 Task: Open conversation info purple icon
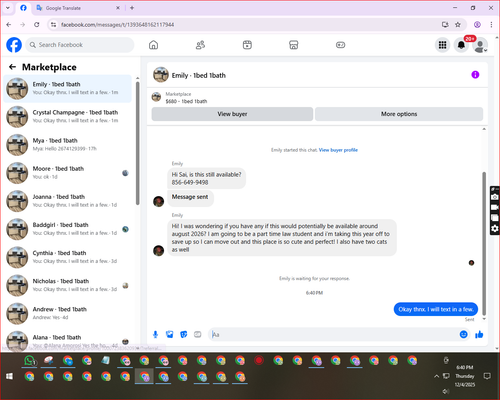click(475, 75)
